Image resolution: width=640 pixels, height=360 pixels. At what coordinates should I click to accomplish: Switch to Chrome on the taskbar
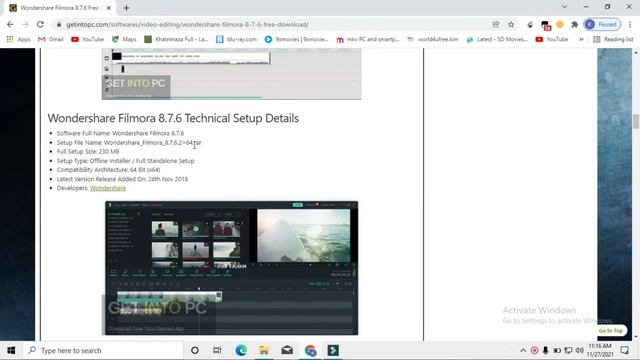310,350
